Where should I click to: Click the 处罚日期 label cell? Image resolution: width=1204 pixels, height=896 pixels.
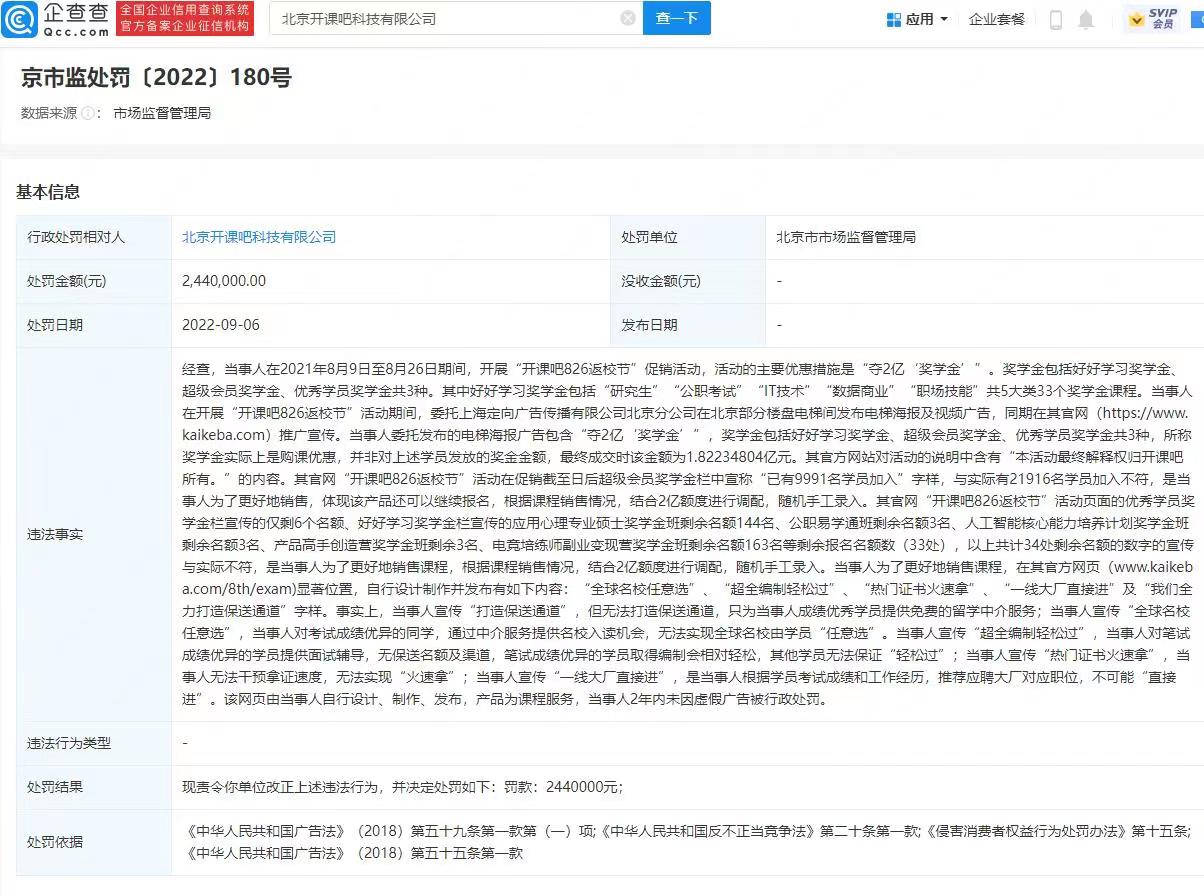(94, 325)
